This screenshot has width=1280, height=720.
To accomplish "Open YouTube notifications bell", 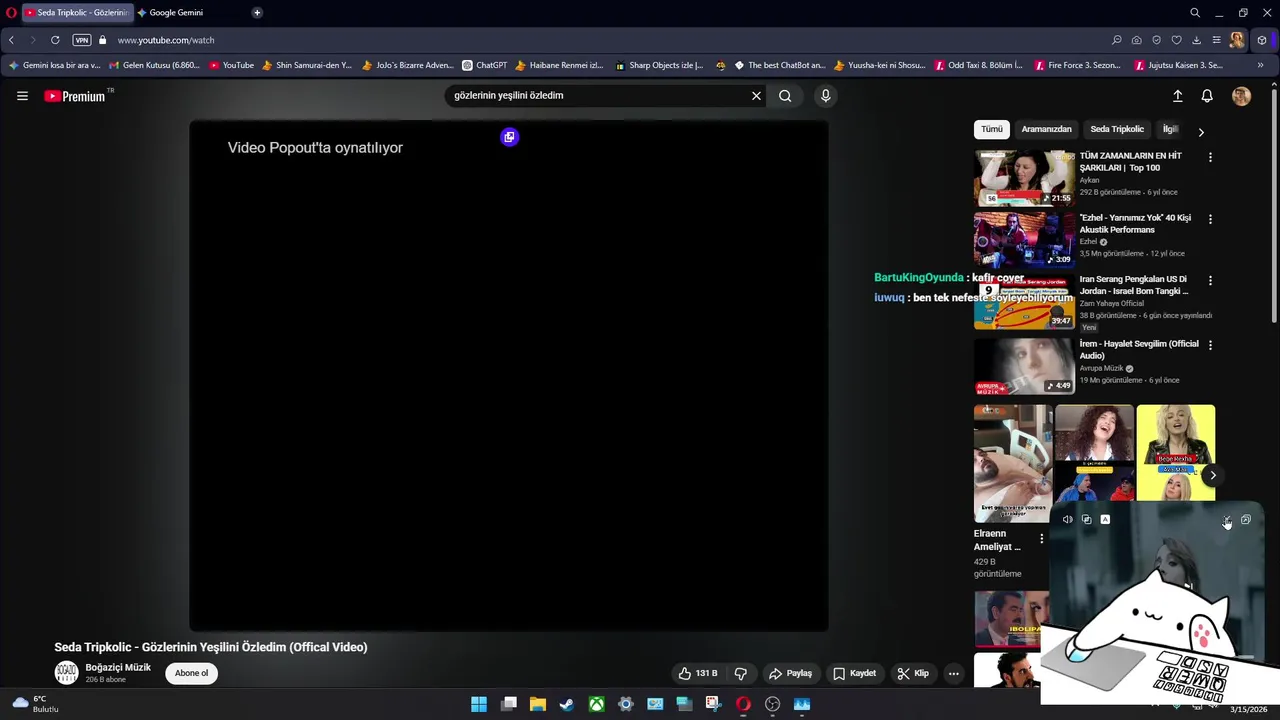I will [x=1207, y=96].
